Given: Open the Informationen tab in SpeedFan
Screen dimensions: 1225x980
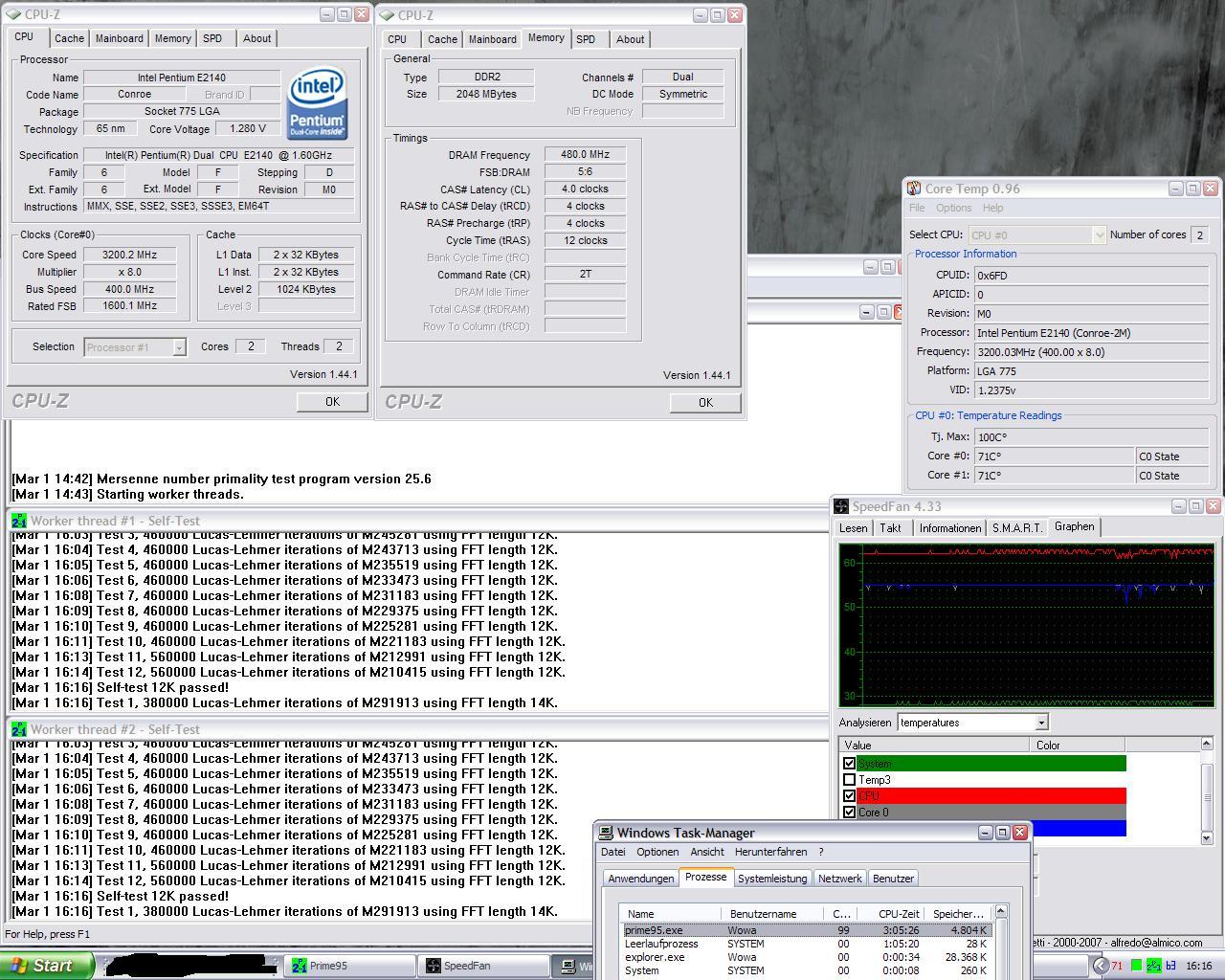Looking at the screenshot, I should pyautogui.click(x=950, y=528).
